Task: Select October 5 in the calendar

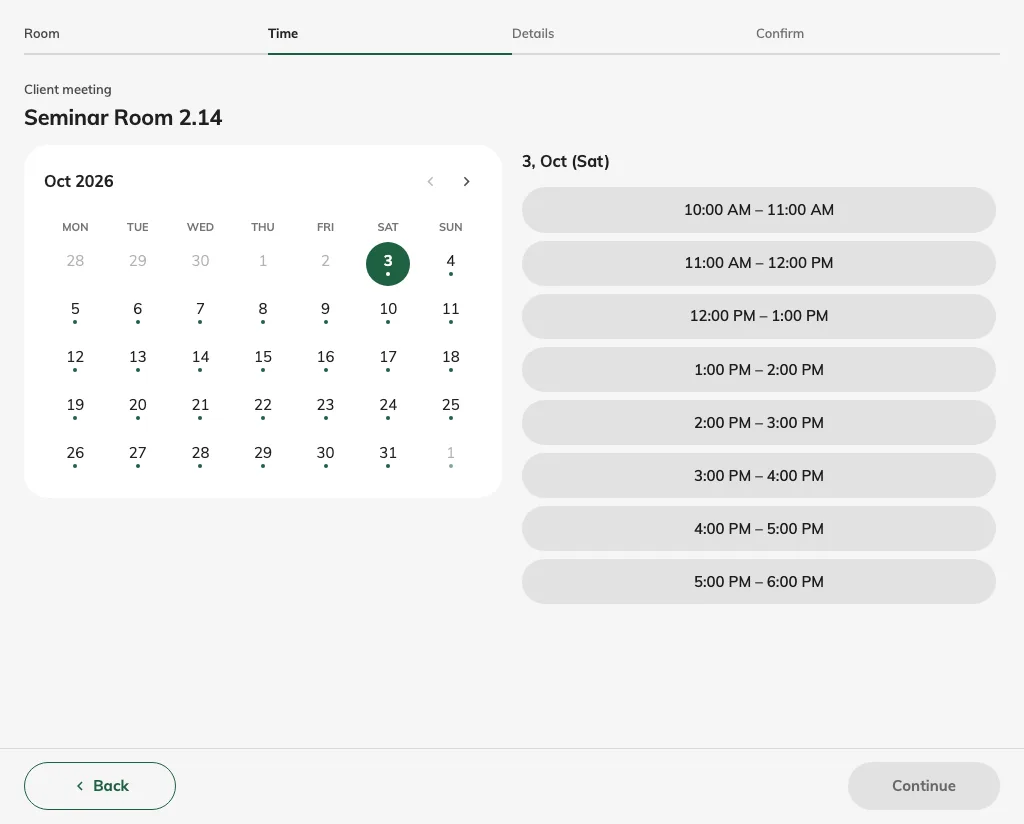Action: pos(75,311)
